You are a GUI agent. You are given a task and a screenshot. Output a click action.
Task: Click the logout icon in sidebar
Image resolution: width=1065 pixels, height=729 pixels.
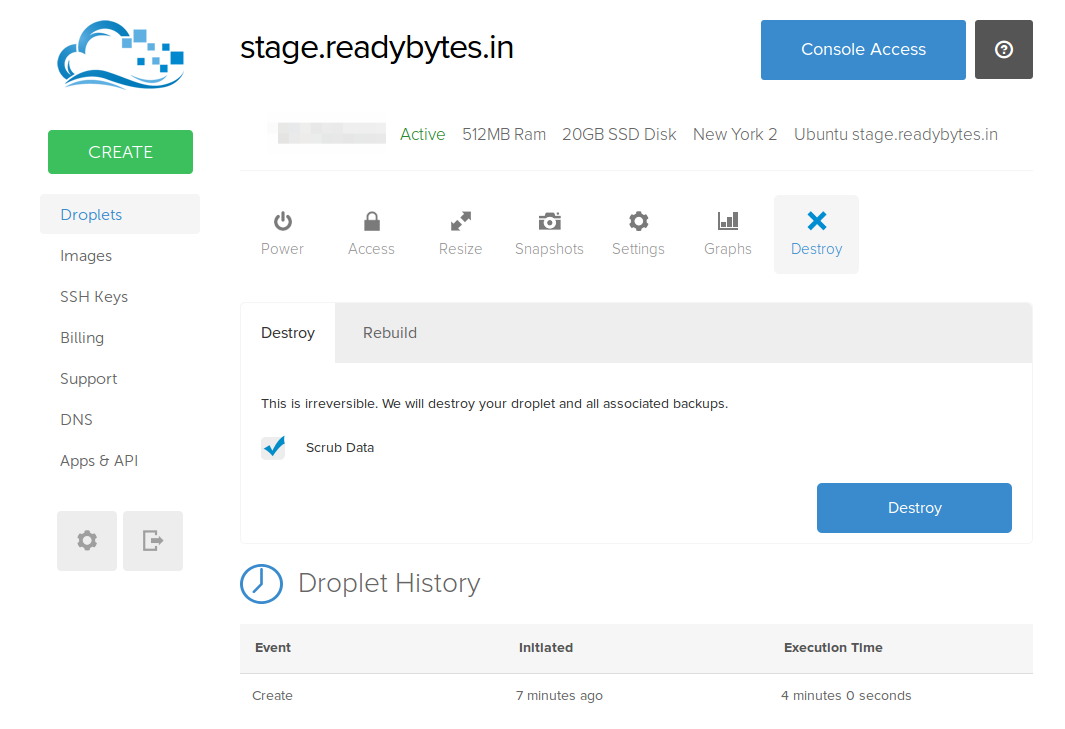(x=153, y=541)
